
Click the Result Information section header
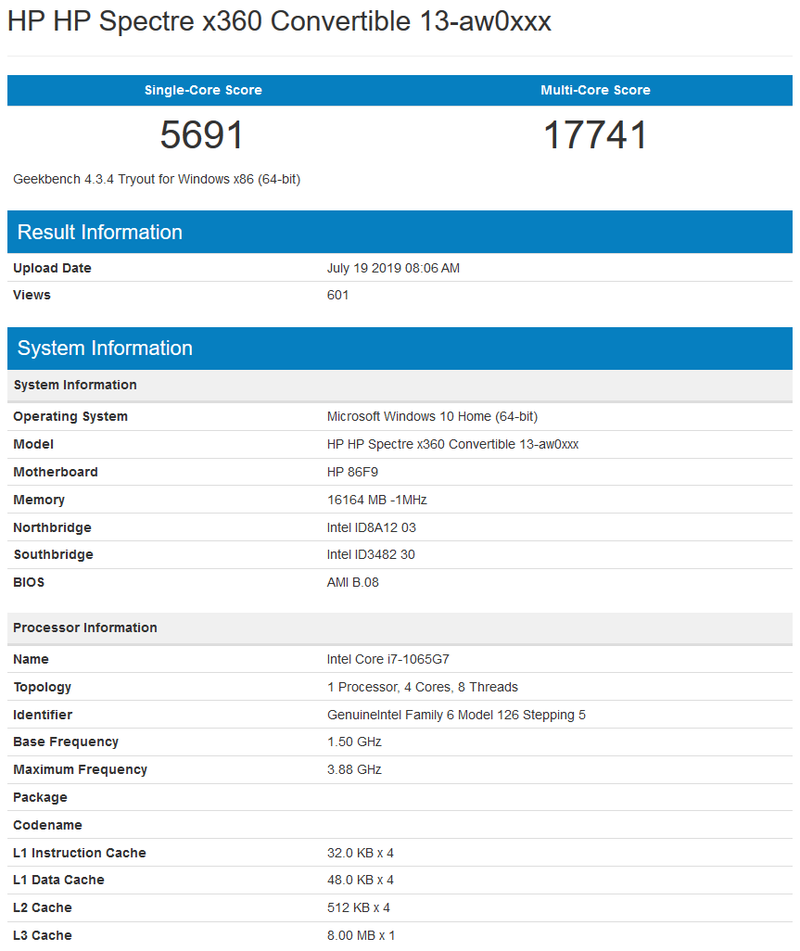[97, 232]
